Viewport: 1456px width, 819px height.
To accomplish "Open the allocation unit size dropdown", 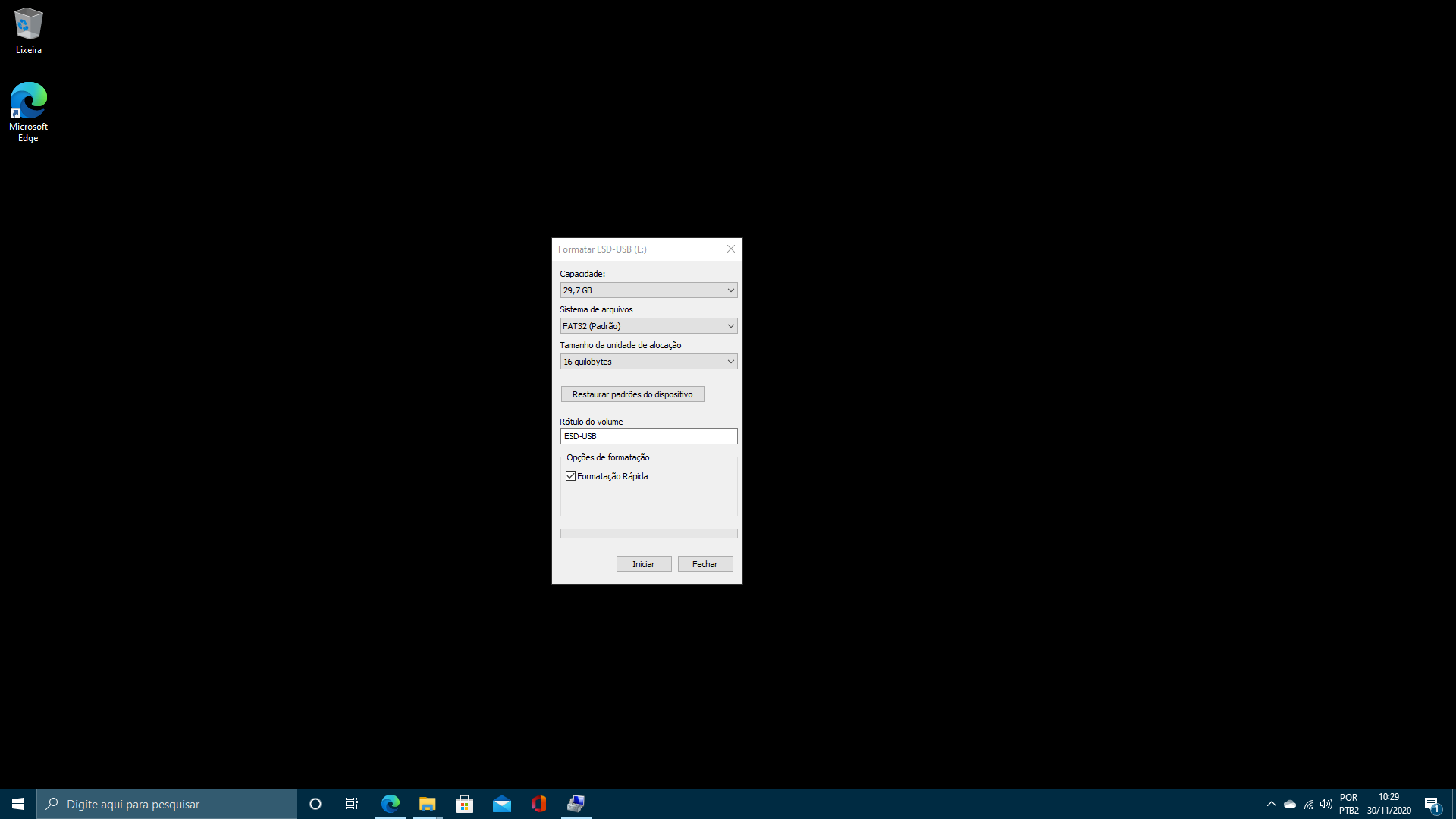I will pos(648,362).
